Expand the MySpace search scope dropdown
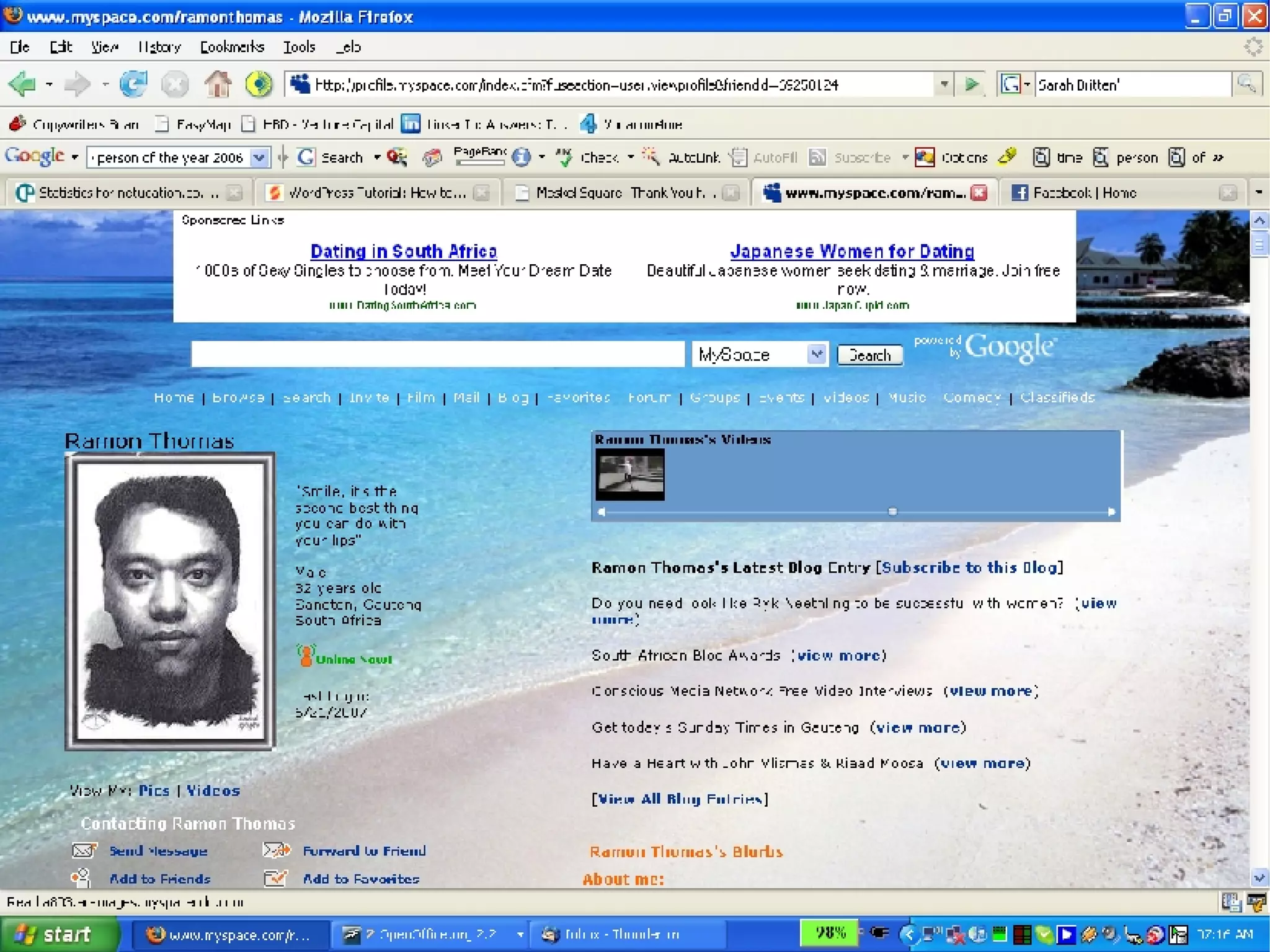This screenshot has height=952, width=1270. [x=817, y=354]
